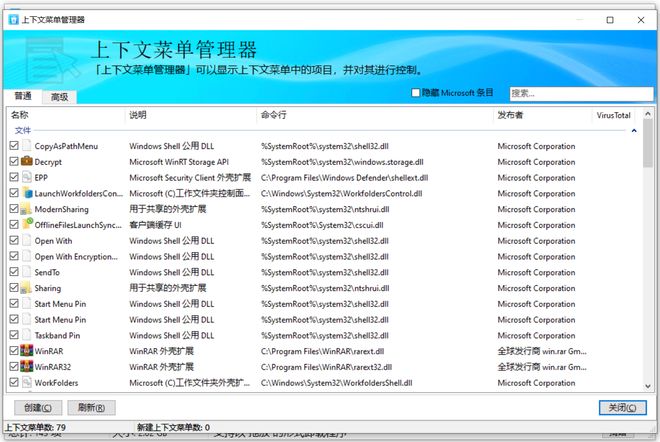Click the list scrollbar down arrow
The height and width of the screenshot is (442, 660).
pos(648,386)
